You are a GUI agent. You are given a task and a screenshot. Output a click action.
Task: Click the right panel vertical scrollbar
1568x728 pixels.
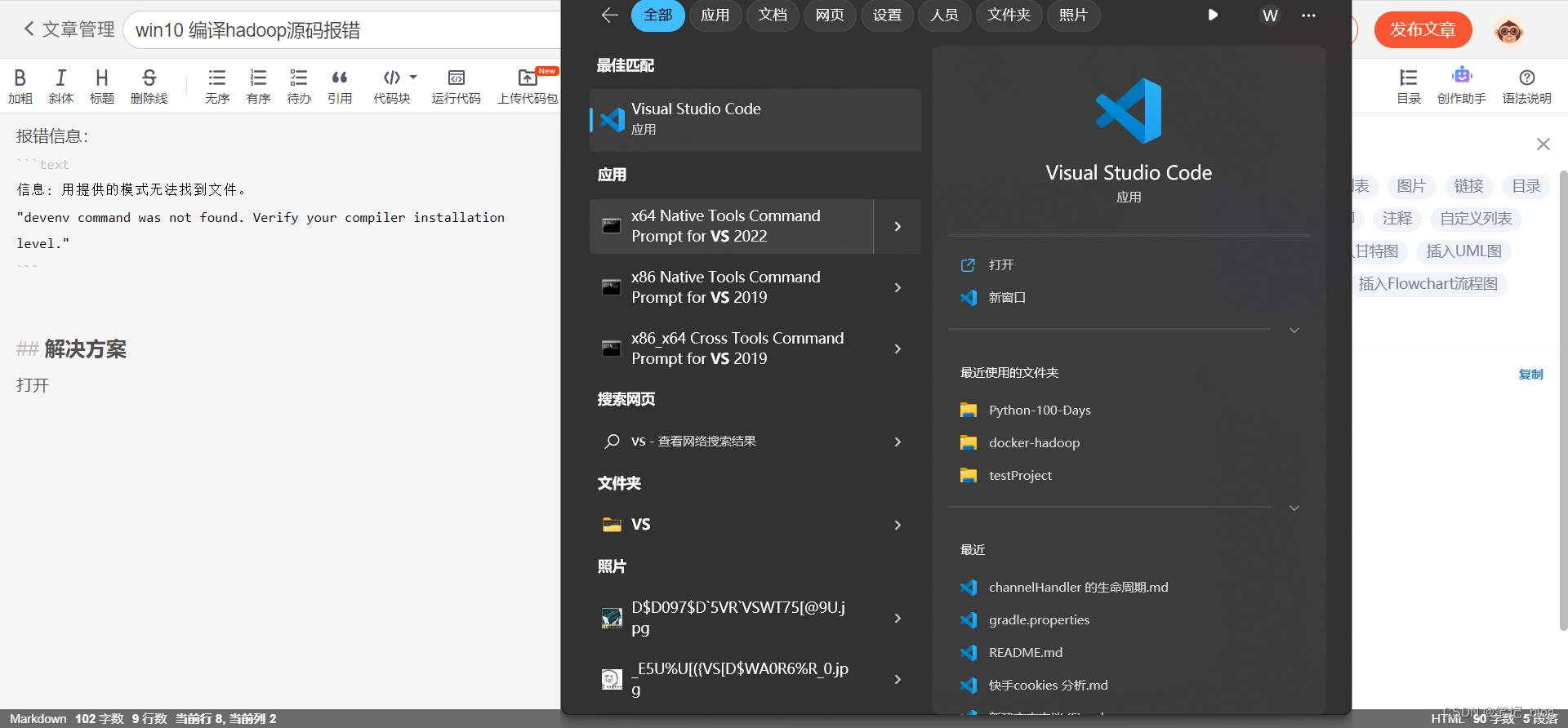(x=1563, y=400)
